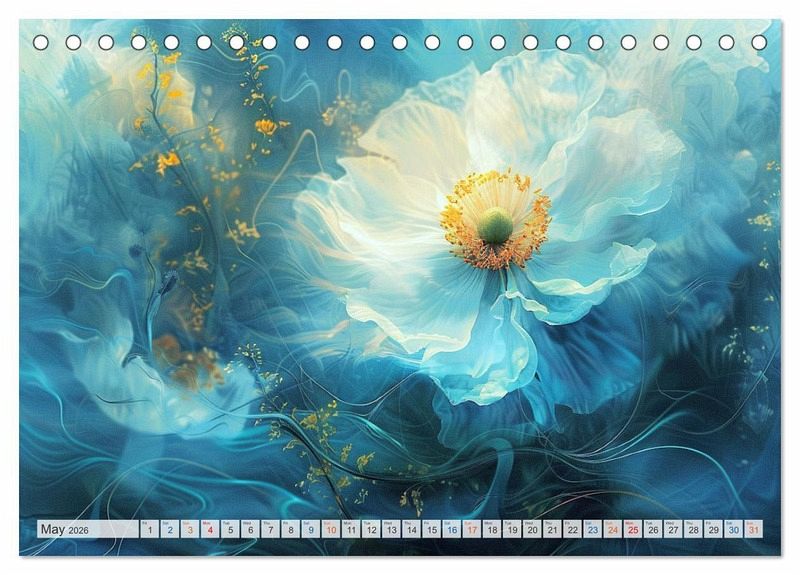Viewport: 800px width, 575px height.
Task: Click date cell 19
Action: click(x=512, y=529)
